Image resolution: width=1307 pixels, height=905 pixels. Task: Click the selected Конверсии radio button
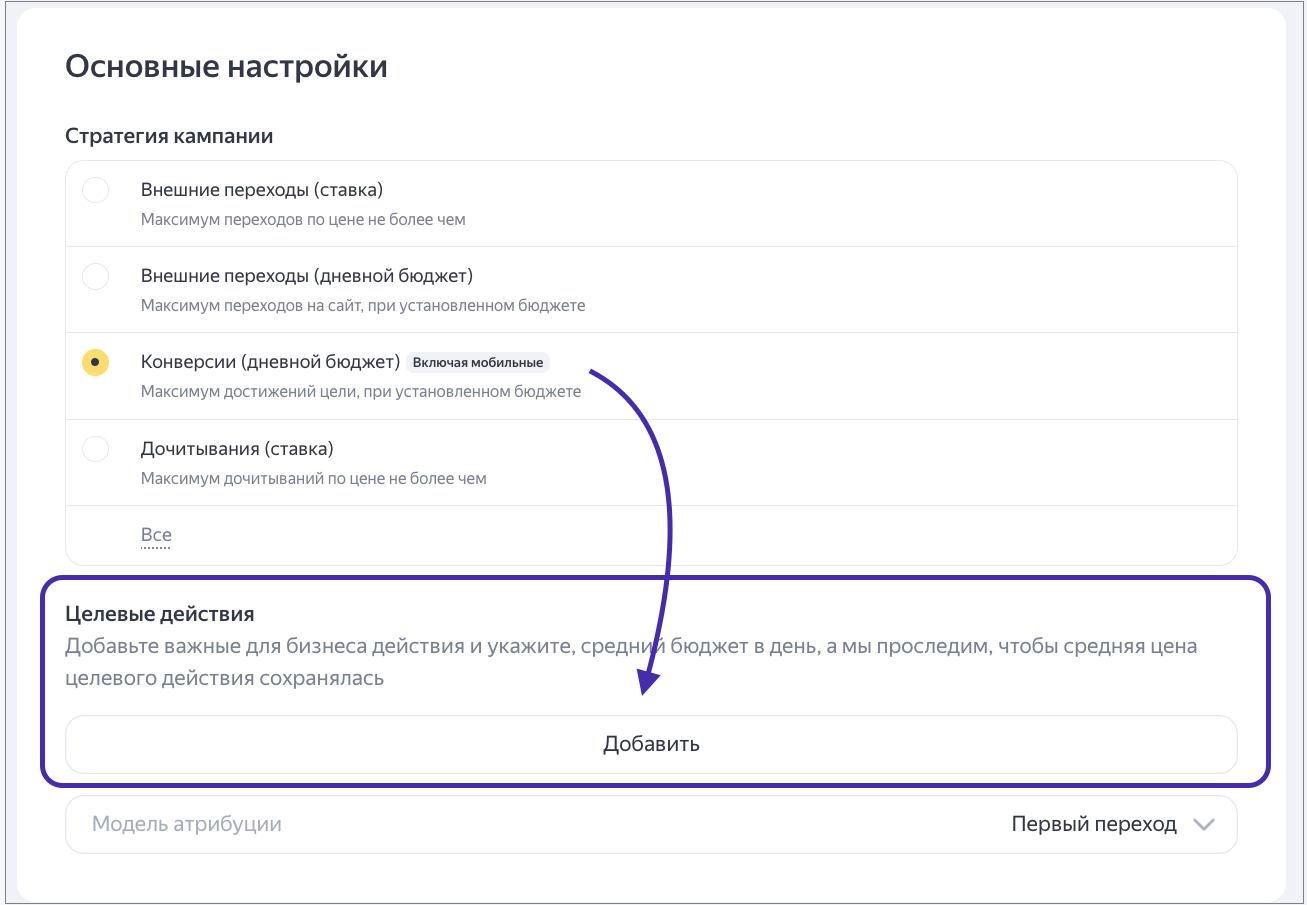click(x=95, y=362)
